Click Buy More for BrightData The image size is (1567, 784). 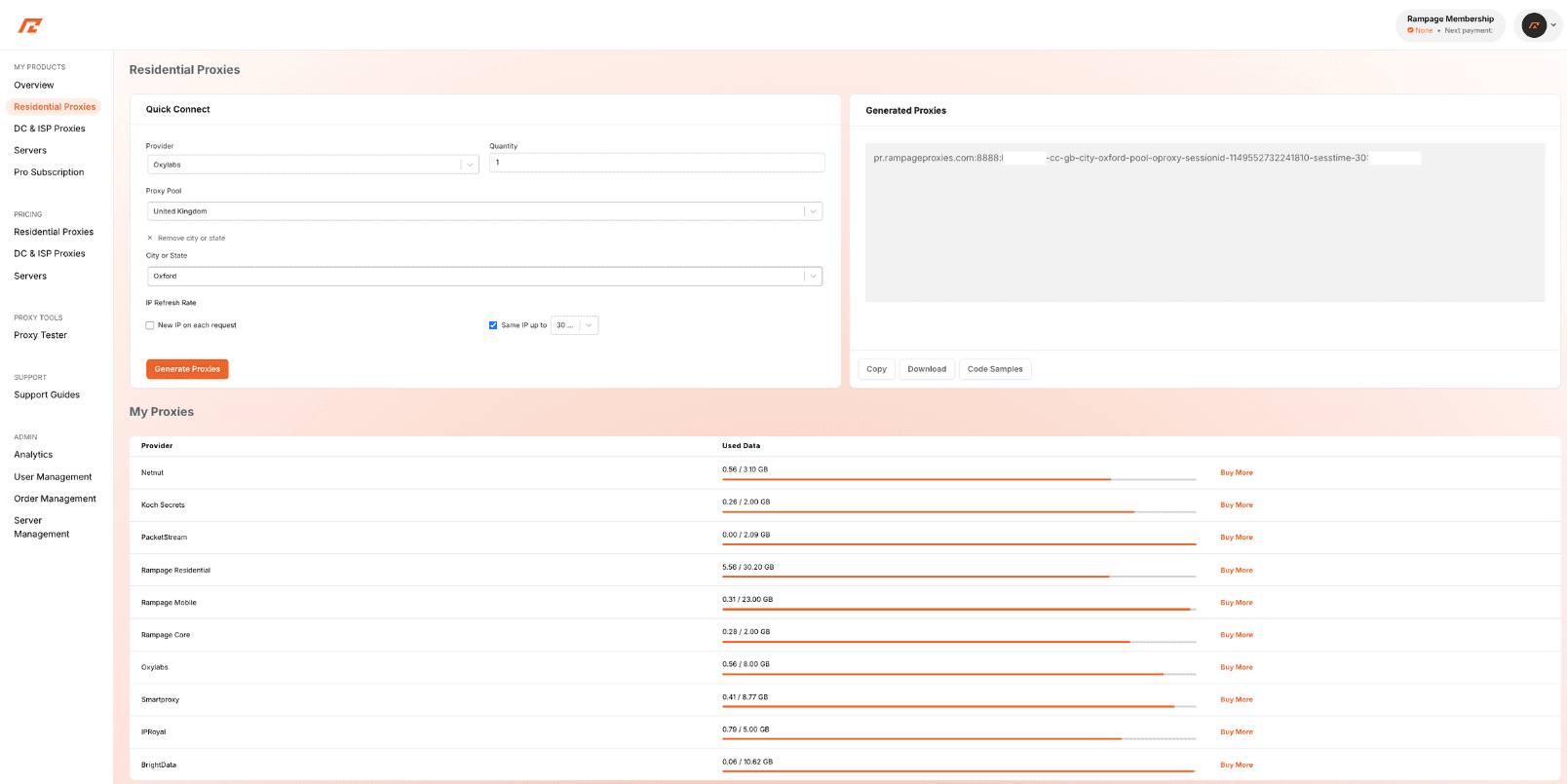pyautogui.click(x=1237, y=765)
